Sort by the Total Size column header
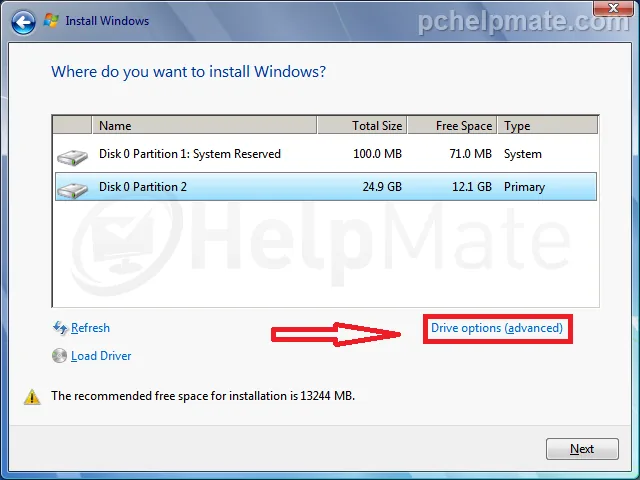 362,125
